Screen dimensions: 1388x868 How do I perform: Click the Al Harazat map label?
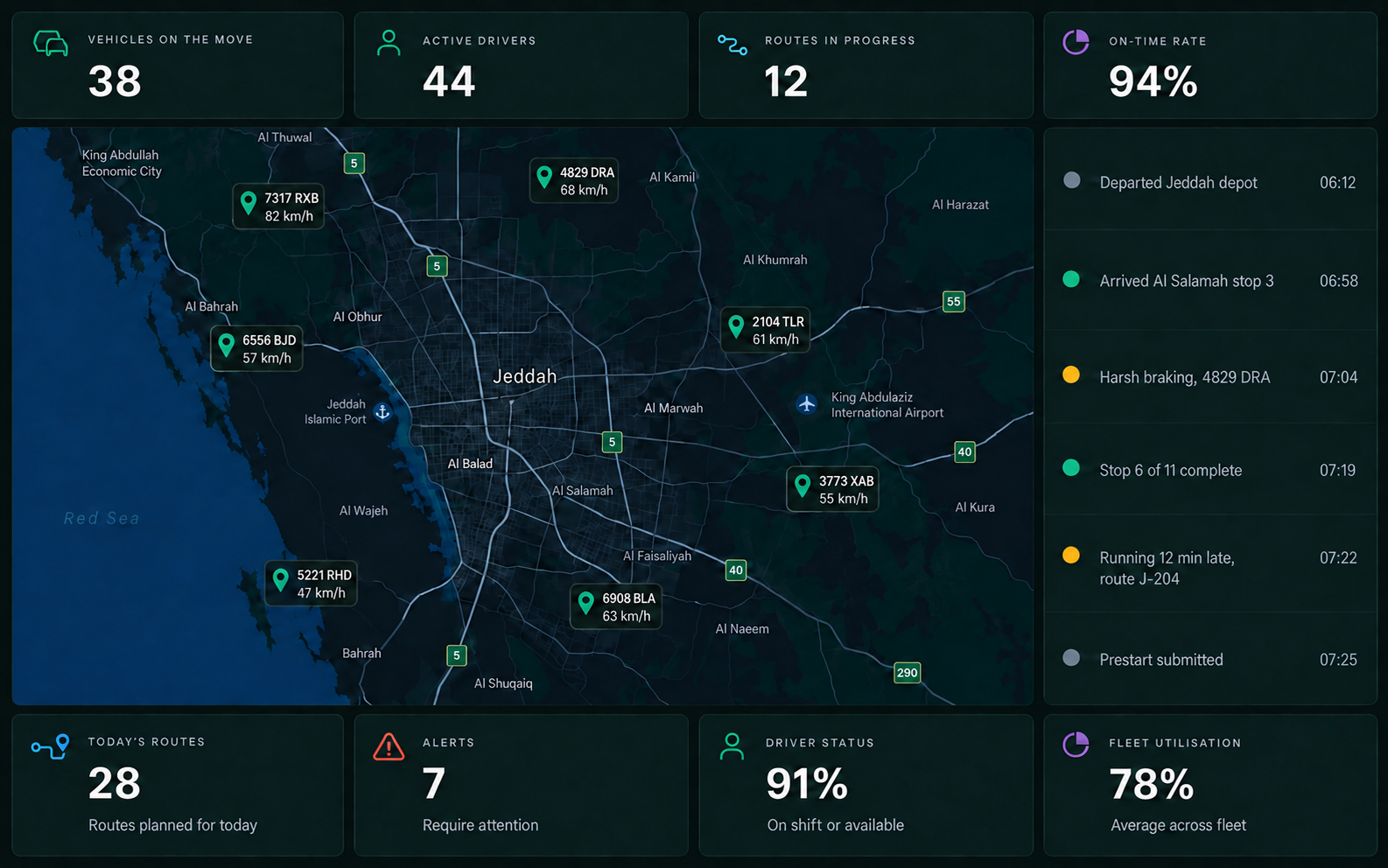pos(960,205)
